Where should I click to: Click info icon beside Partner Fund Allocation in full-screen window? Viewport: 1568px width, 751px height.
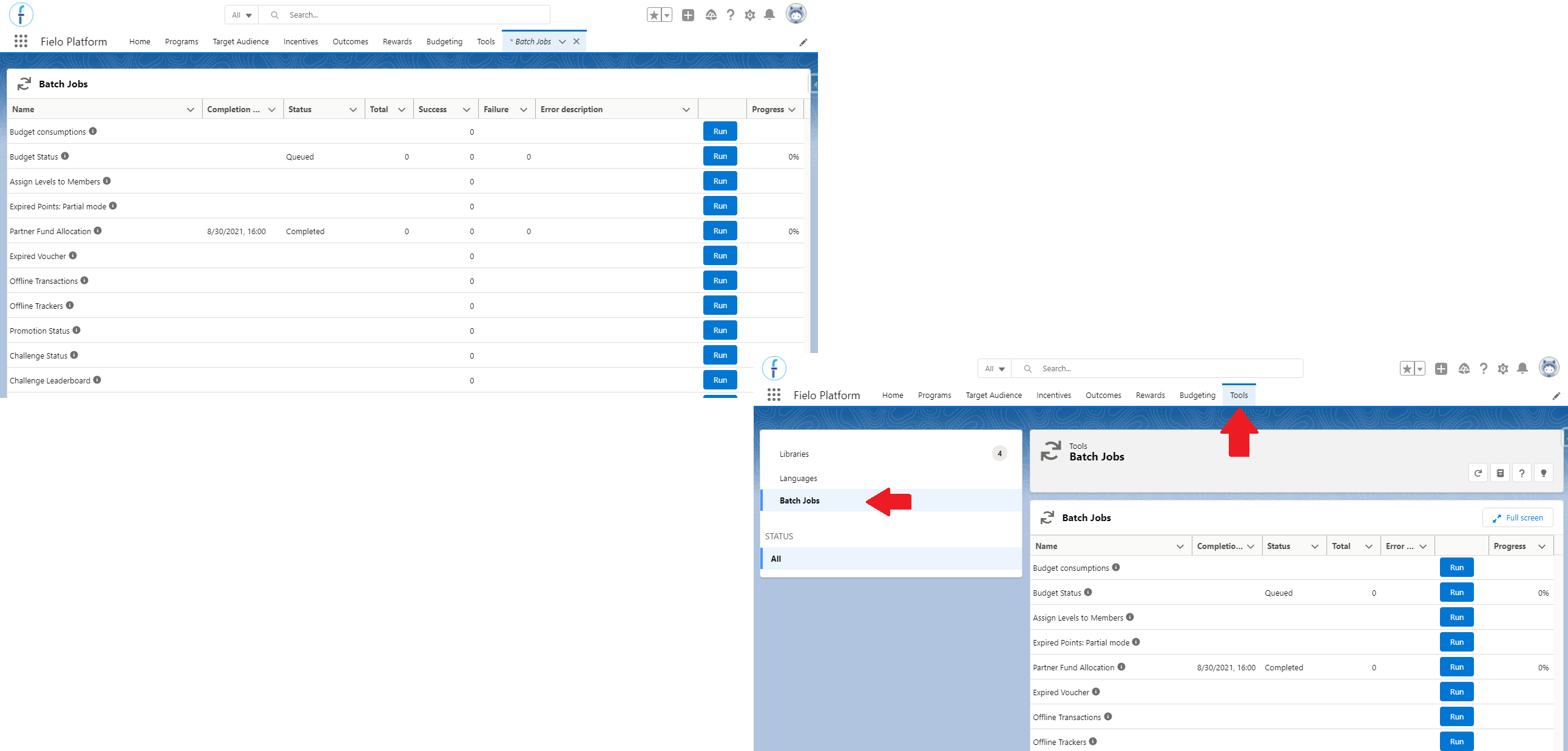(x=98, y=231)
